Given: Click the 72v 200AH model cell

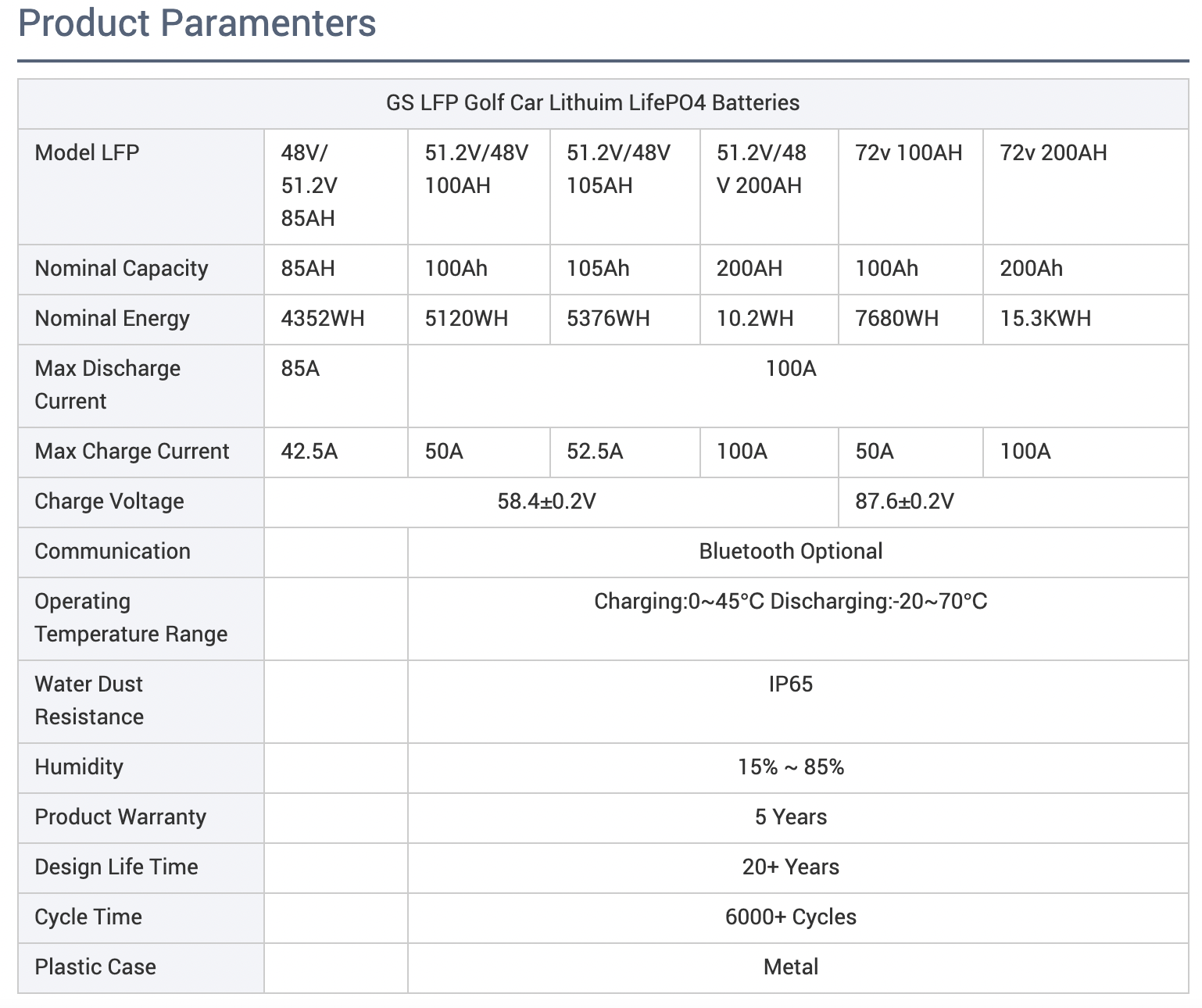Looking at the screenshot, I should coord(1086,187).
